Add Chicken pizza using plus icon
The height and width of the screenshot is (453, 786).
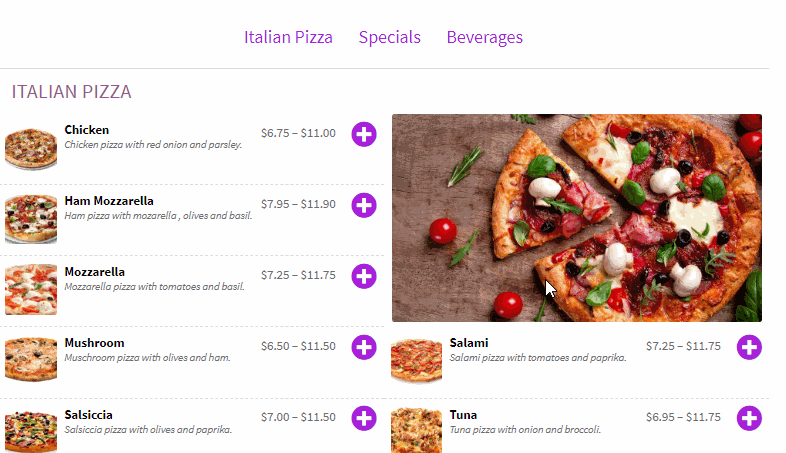coord(364,134)
